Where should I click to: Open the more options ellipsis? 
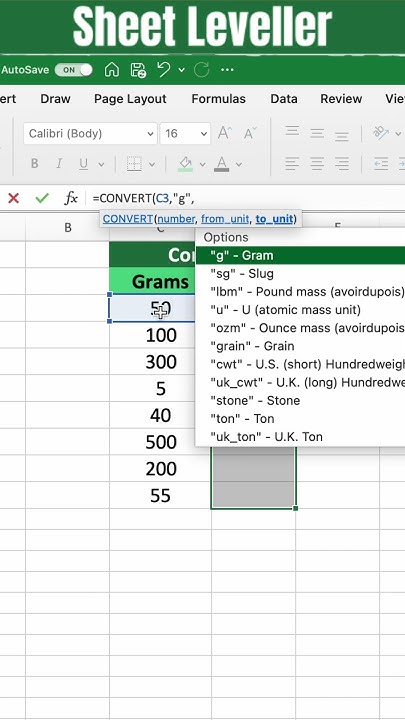227,70
